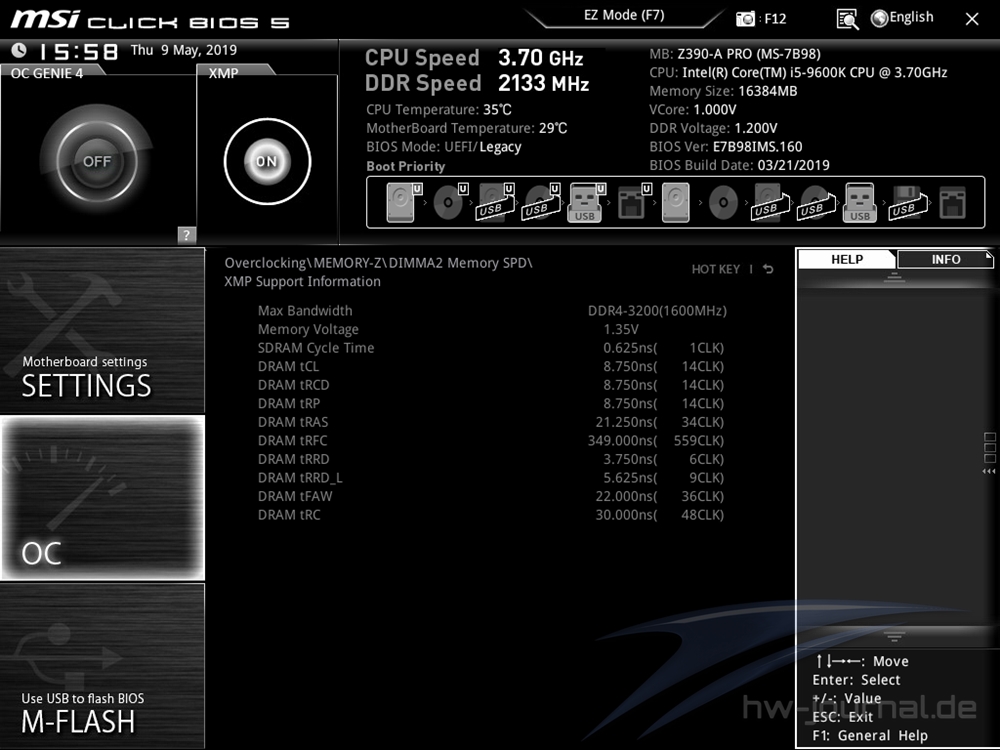The height and width of the screenshot is (750, 1000).
Task: Open the HELP tab
Action: click(847, 259)
